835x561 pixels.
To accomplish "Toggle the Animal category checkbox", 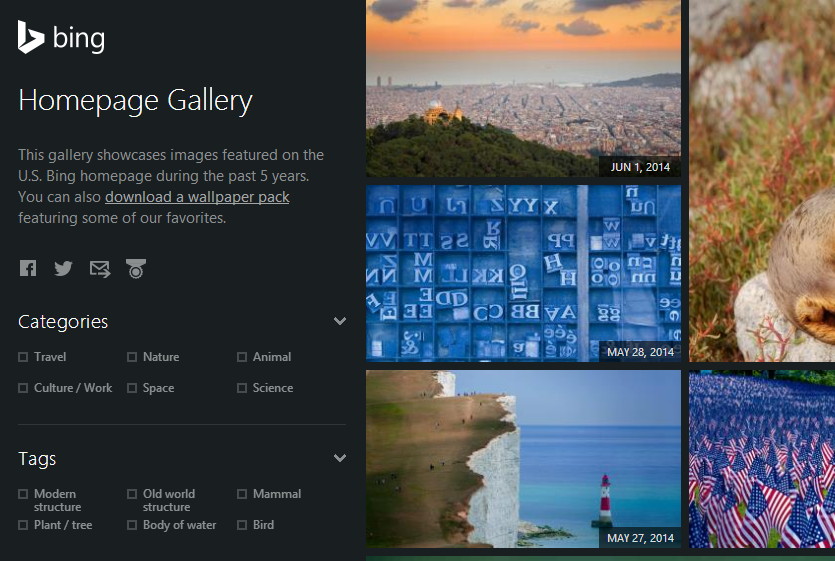I will pos(242,357).
